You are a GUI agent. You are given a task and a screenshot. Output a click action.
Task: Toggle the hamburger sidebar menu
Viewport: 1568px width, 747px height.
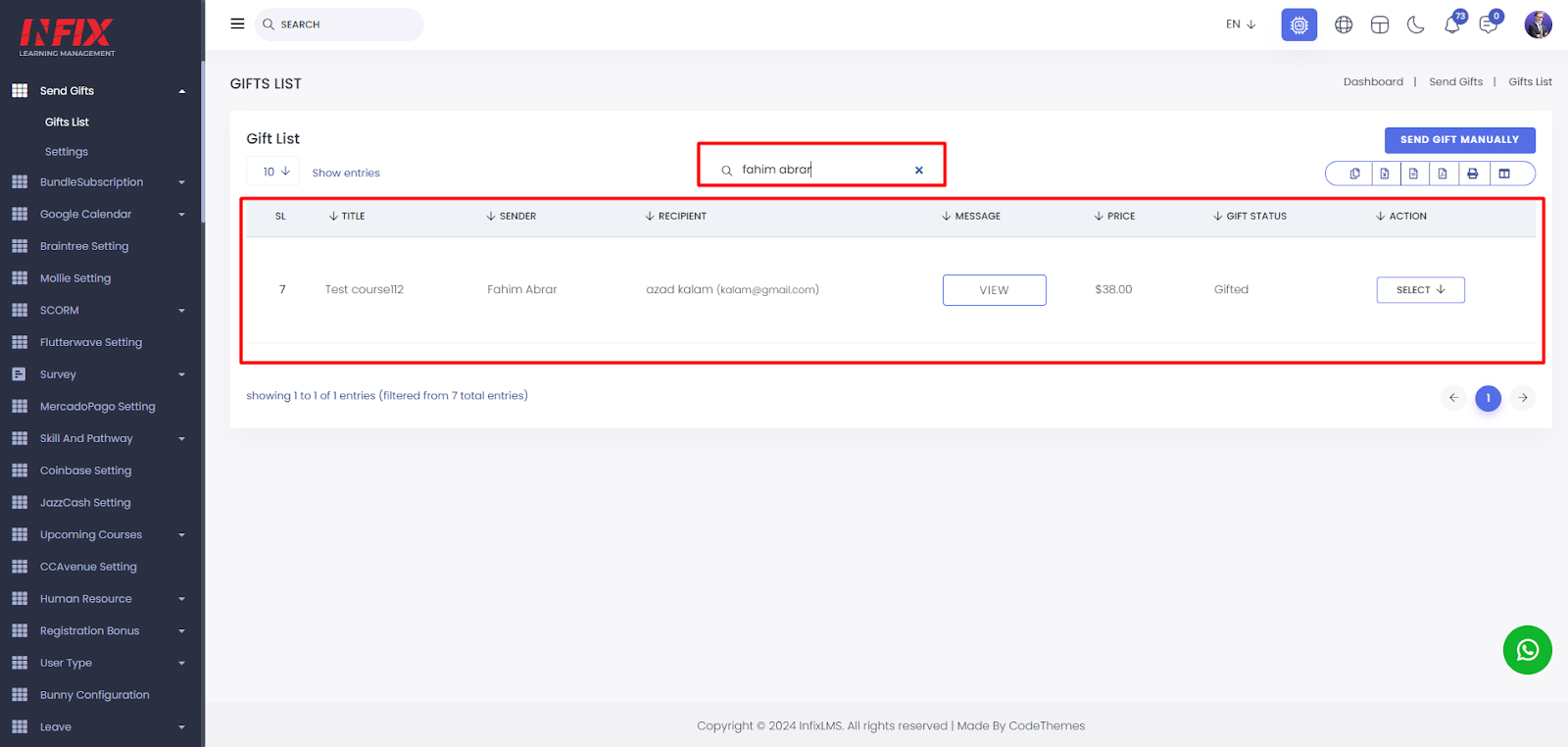tap(237, 24)
